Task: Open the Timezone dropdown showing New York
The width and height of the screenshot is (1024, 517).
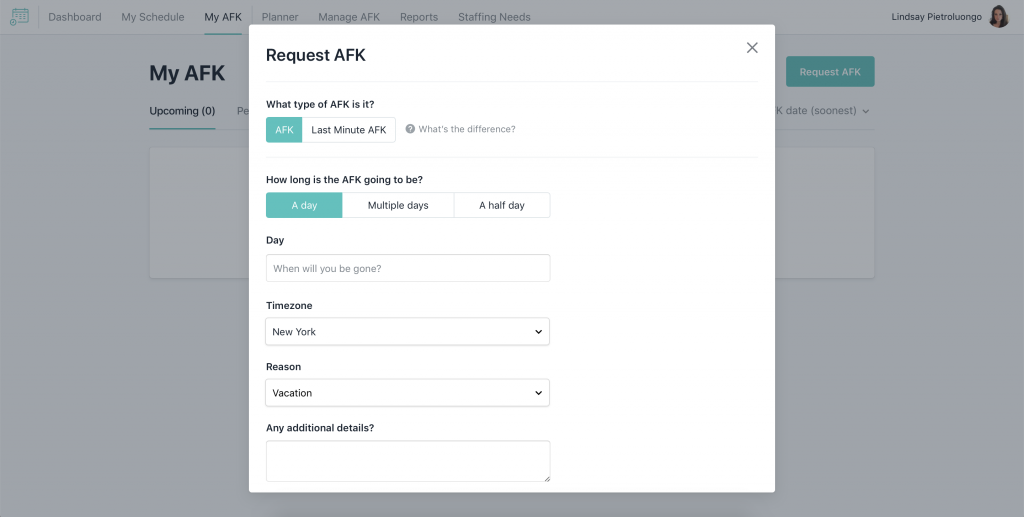Action: (x=407, y=331)
